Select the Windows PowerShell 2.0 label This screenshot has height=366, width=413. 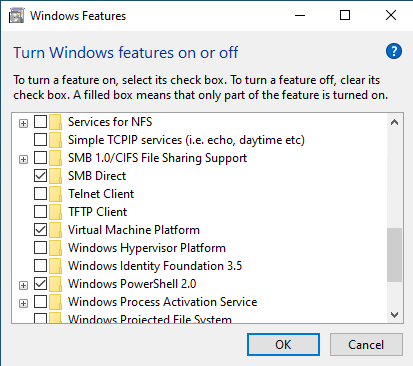click(x=132, y=284)
